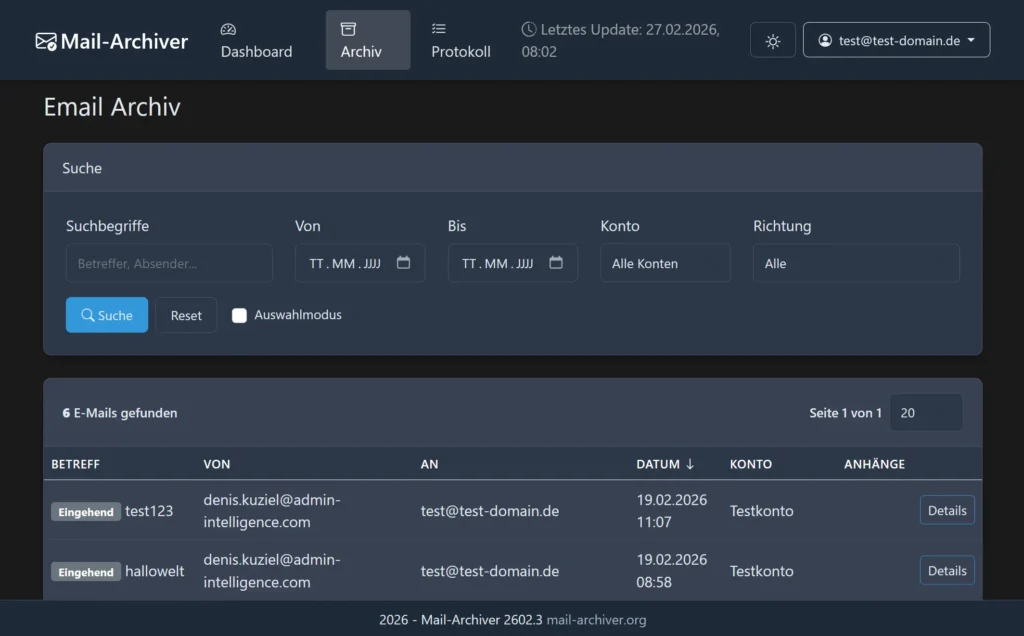Click the Protokoll list icon
Screen dimensions: 1024x636
(x=439, y=29)
